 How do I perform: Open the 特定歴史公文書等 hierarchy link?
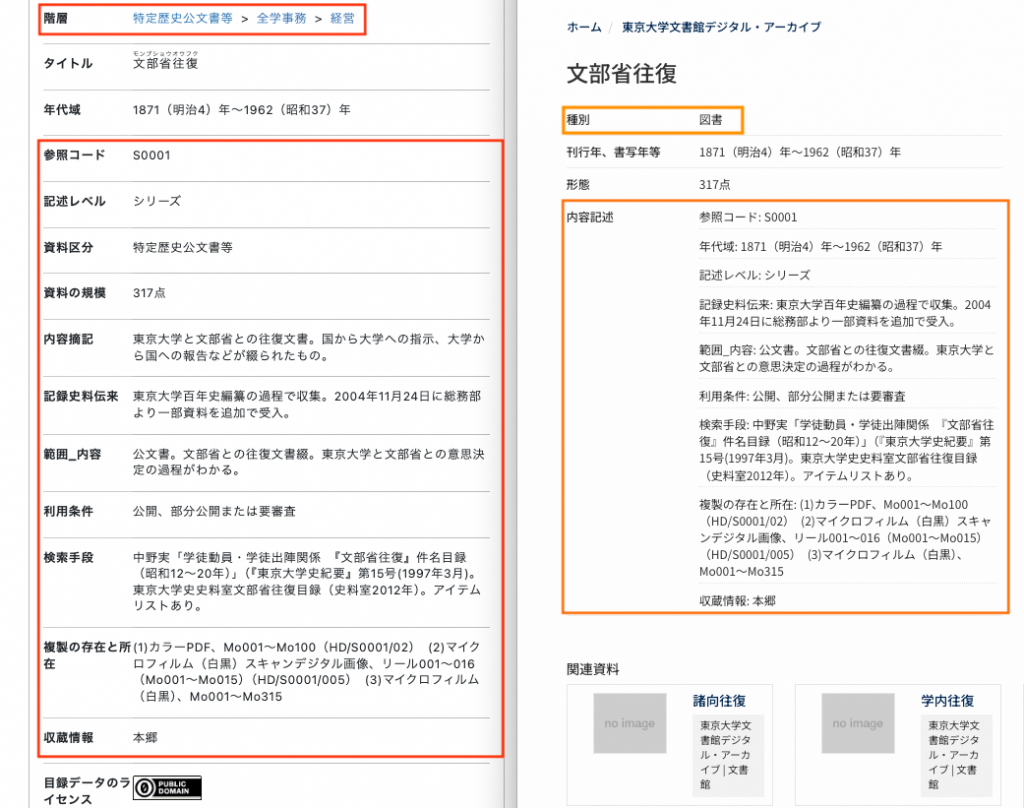pos(183,18)
